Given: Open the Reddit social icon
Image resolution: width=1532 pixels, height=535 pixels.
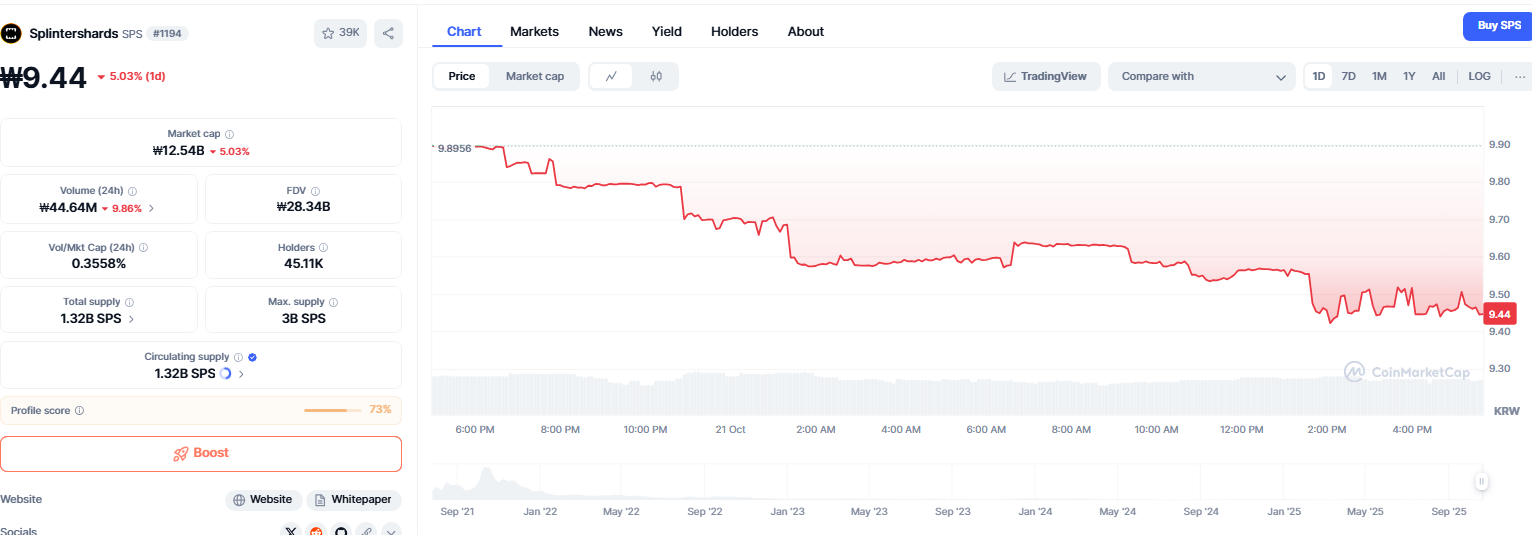Looking at the screenshot, I should point(317,530).
